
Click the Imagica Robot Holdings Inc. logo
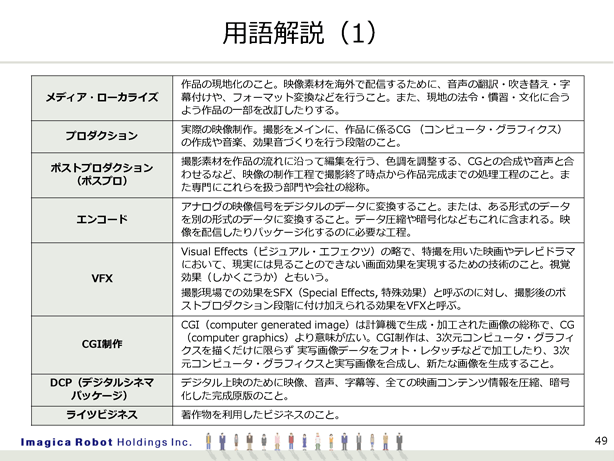(x=106, y=442)
